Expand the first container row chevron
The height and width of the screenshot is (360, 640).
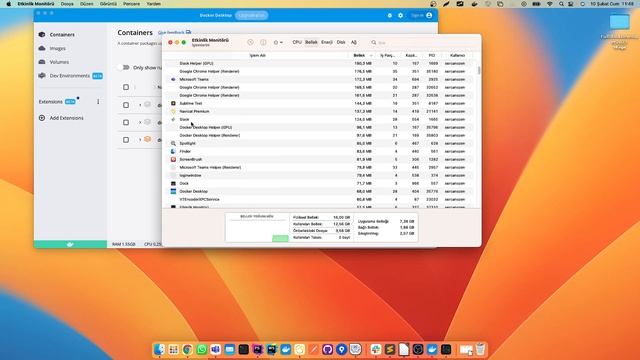pyautogui.click(x=140, y=105)
